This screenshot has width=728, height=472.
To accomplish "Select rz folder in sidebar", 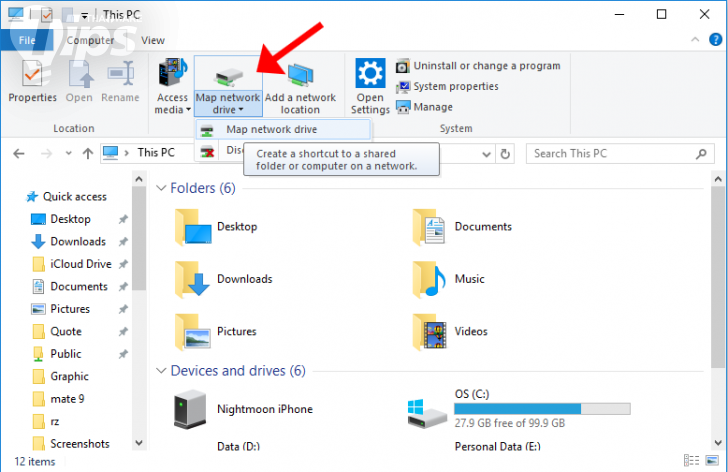I will [x=46, y=421].
